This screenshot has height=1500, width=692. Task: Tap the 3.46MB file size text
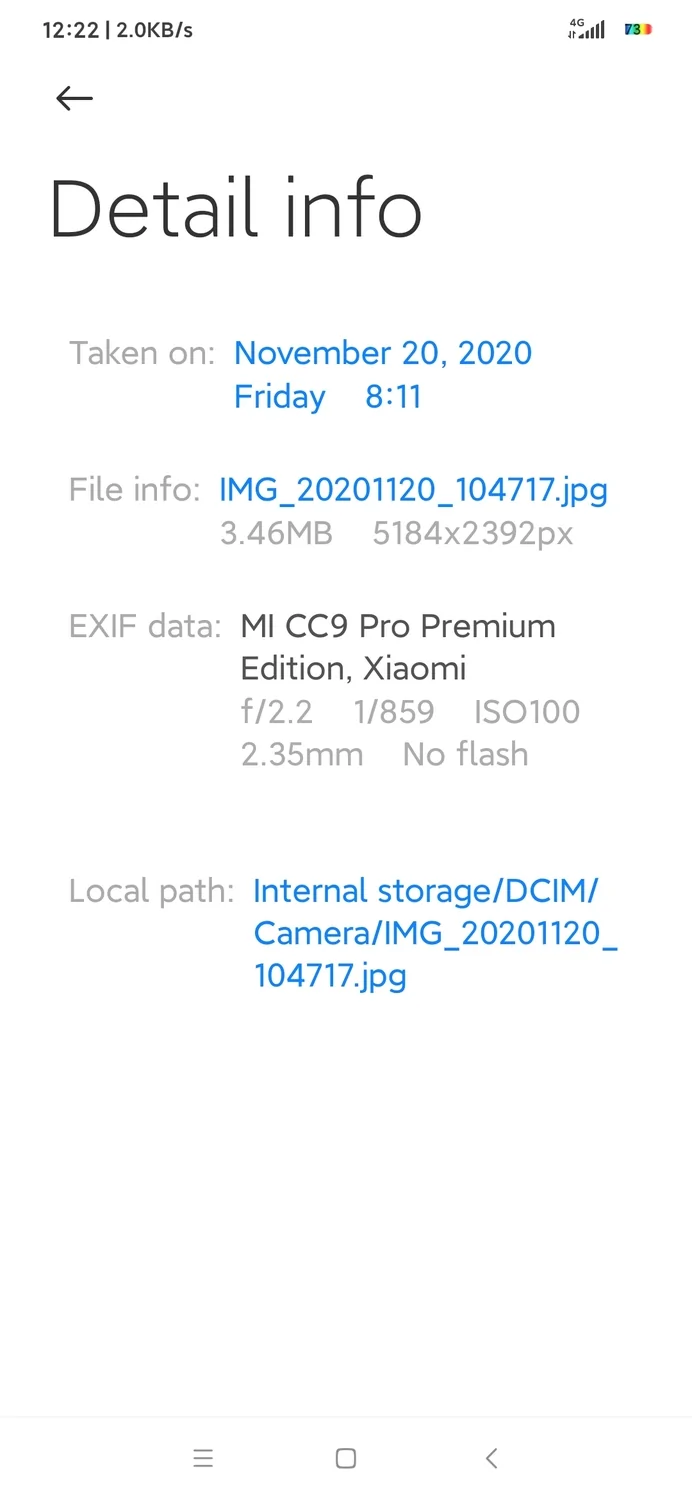pyautogui.click(x=276, y=534)
